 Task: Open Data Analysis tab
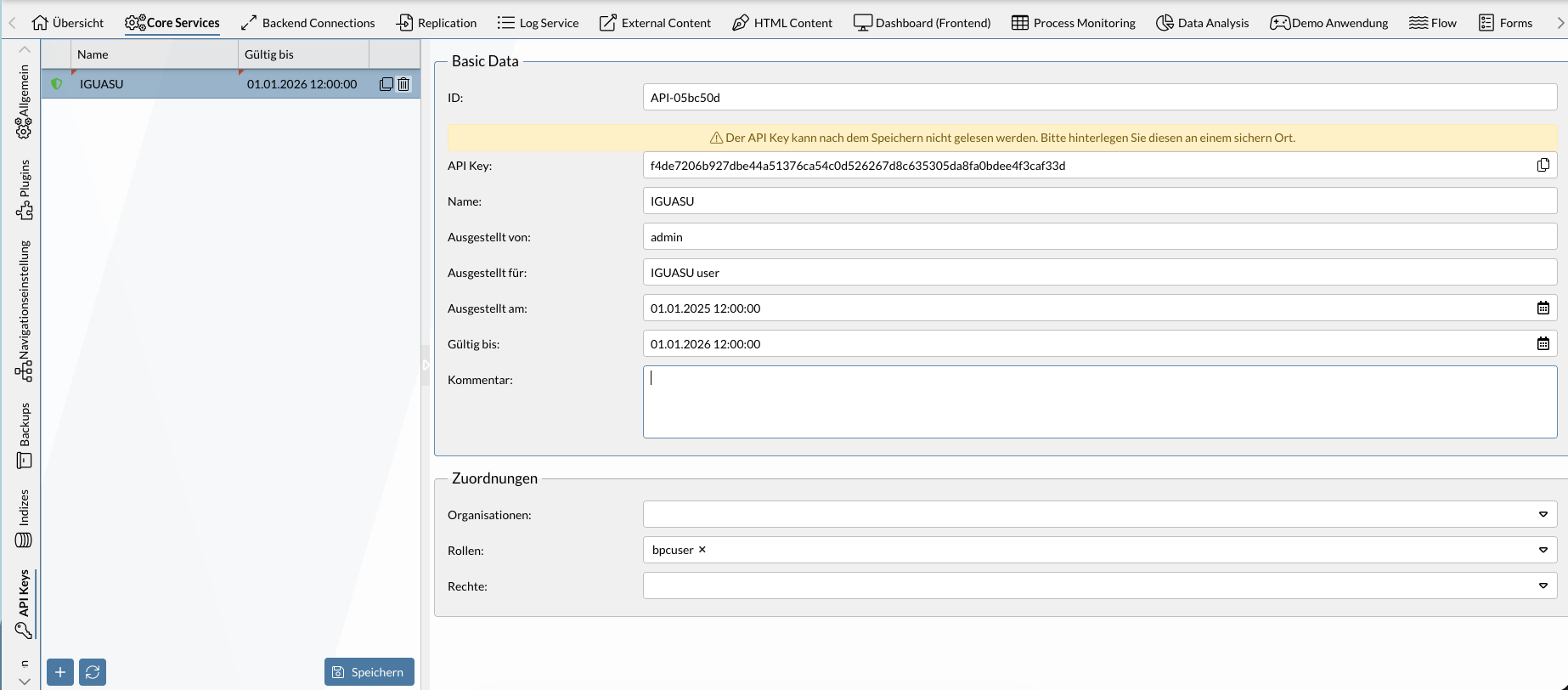point(1203,23)
